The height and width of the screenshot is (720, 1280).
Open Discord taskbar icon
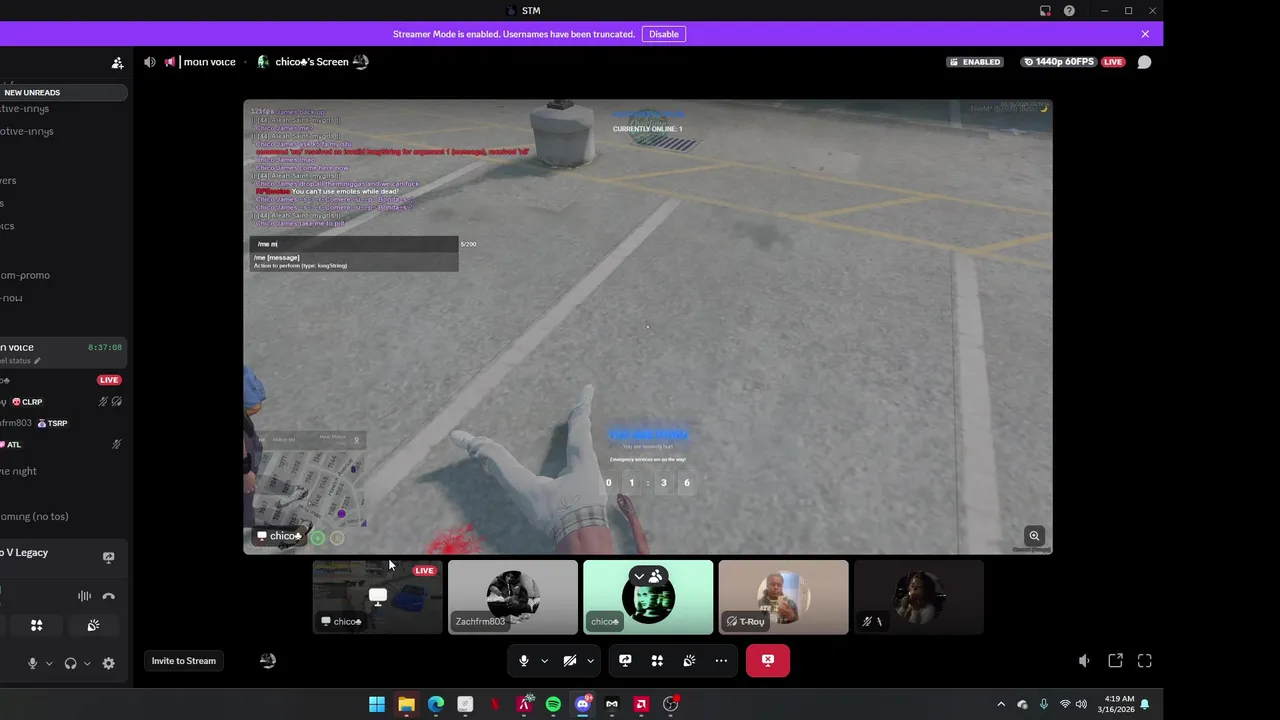click(583, 704)
